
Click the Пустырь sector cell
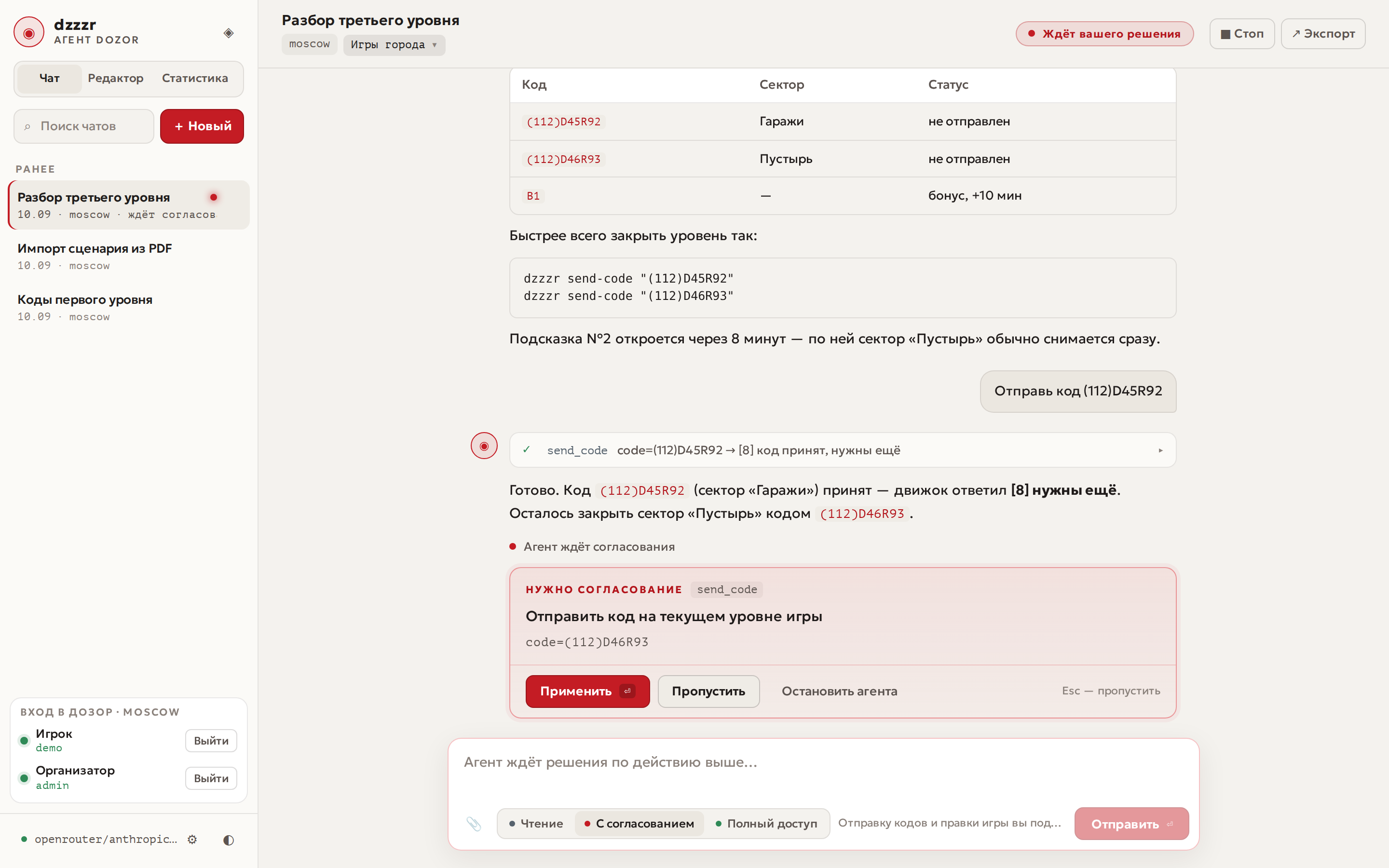(x=786, y=159)
